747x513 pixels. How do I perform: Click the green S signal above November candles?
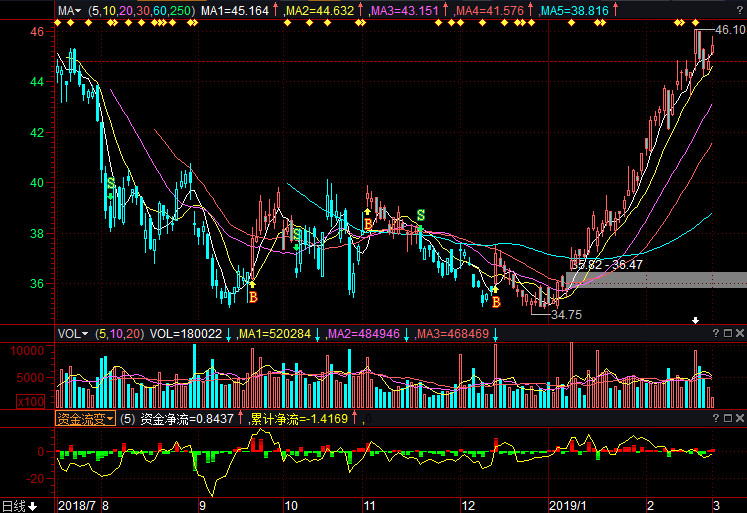click(420, 215)
